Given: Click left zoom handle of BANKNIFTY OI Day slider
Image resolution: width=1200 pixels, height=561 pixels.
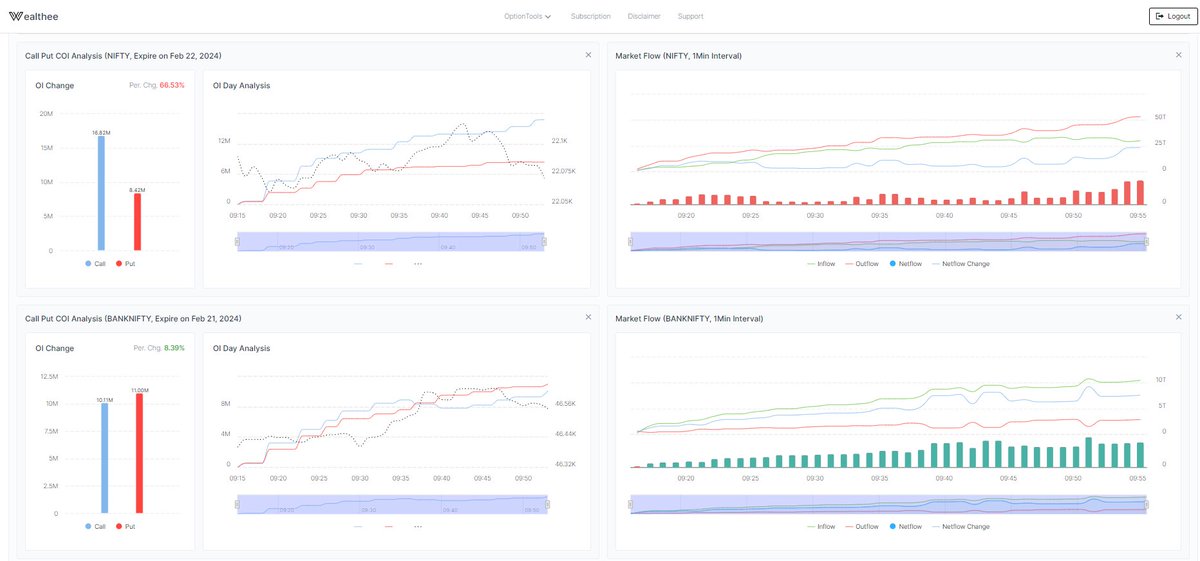Looking at the screenshot, I should point(237,504).
